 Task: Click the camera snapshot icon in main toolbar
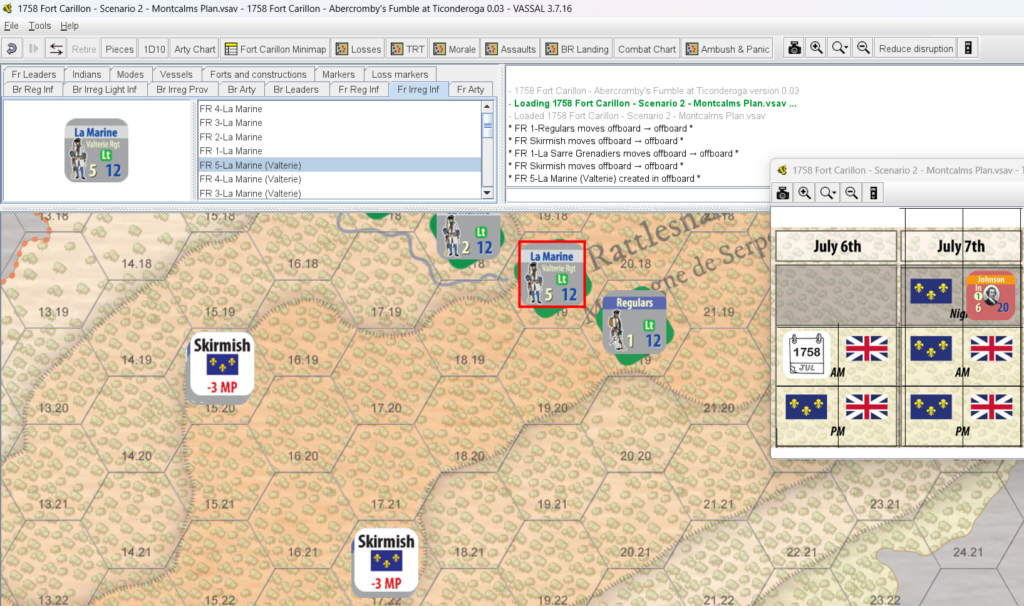tap(794, 48)
